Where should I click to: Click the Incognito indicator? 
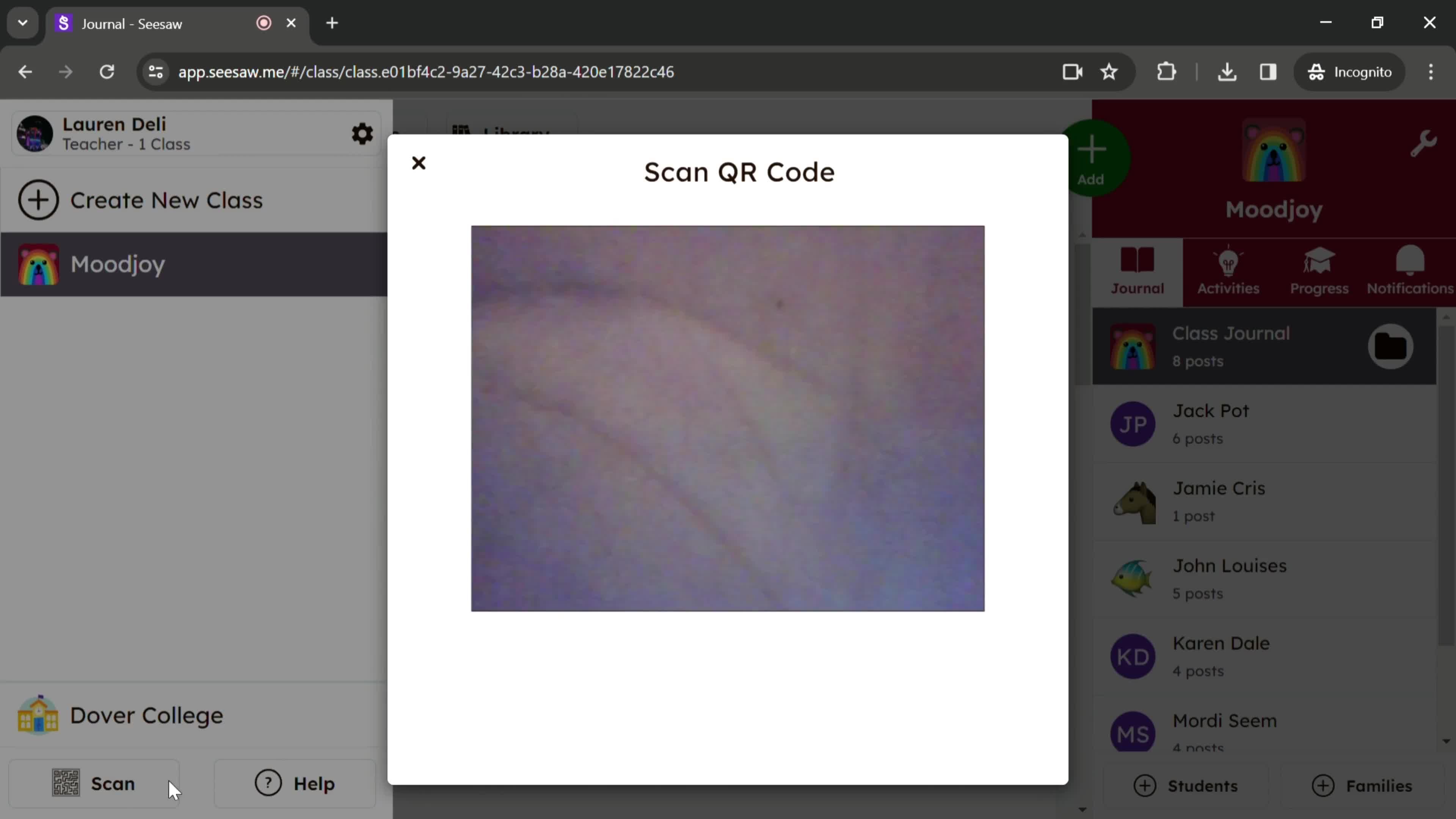coord(1349,72)
